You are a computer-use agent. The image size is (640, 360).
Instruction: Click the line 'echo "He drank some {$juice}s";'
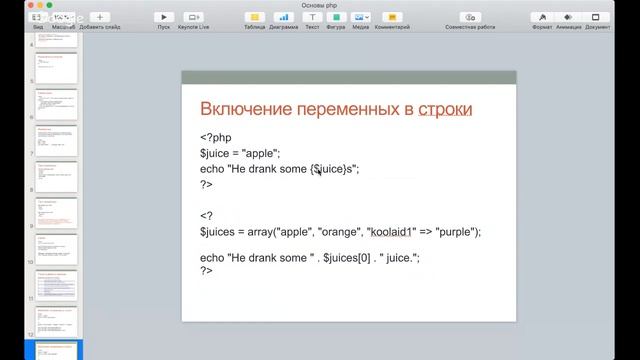tap(280, 169)
